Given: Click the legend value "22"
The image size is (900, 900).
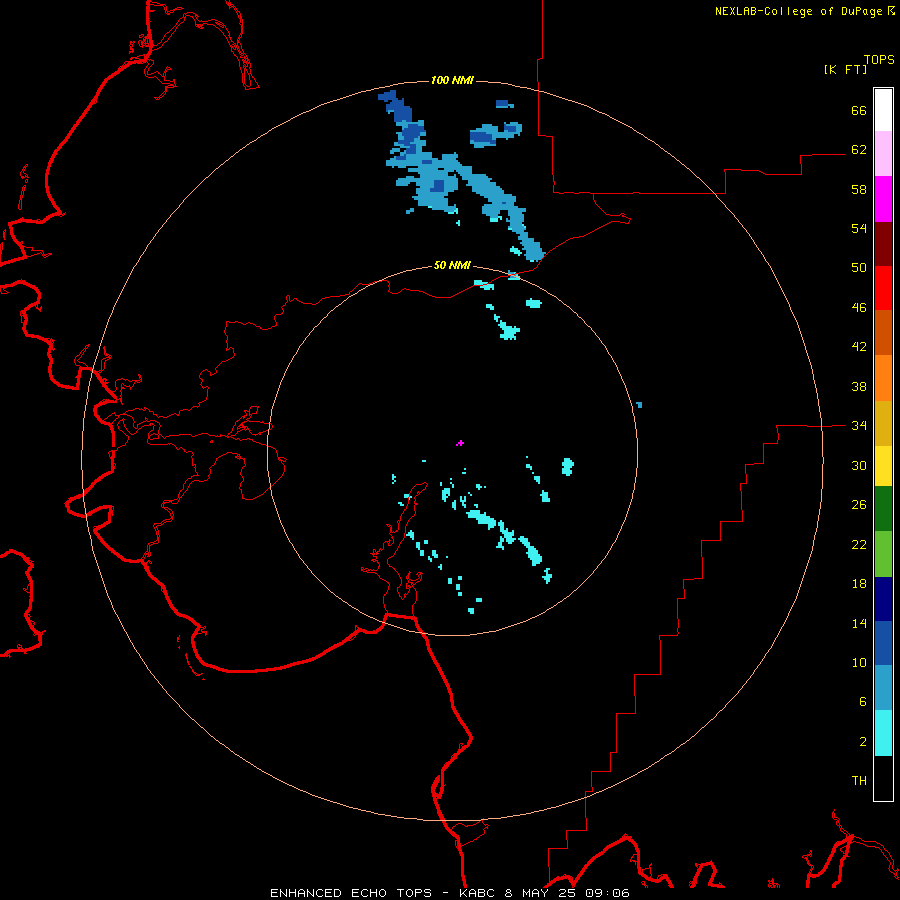Looking at the screenshot, I should pos(859,544).
